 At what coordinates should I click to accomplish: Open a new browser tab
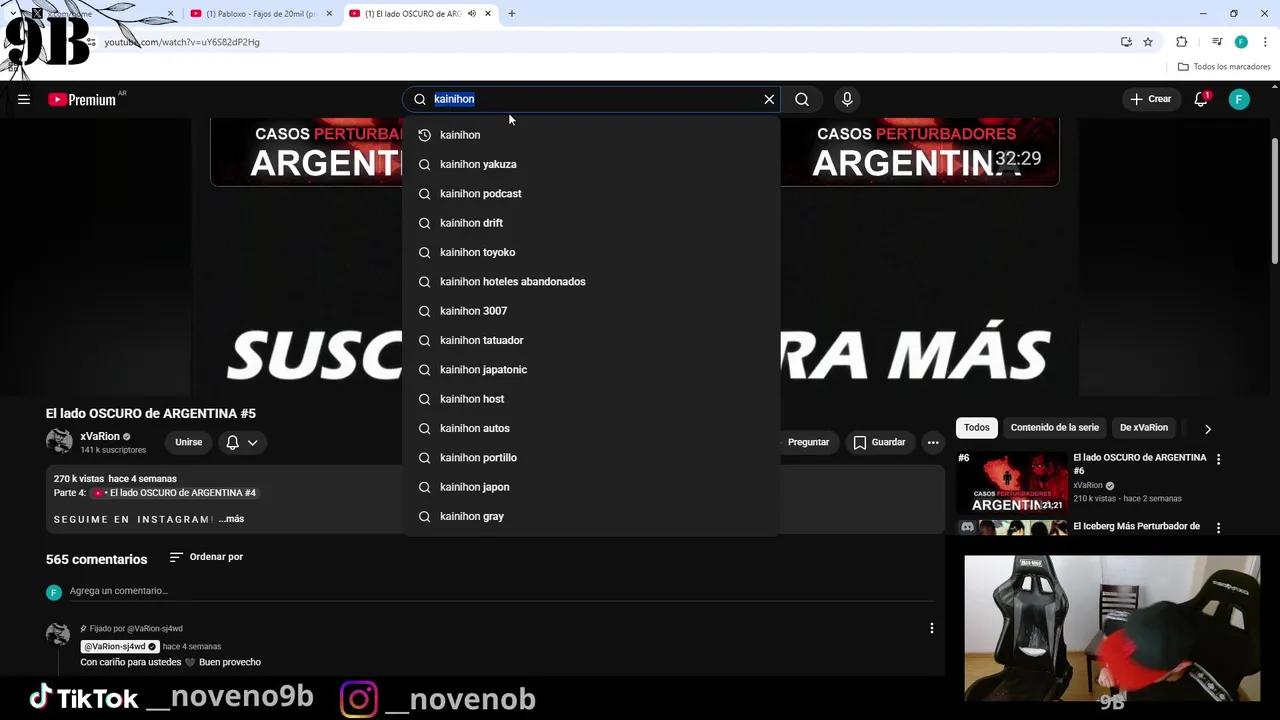pyautogui.click(x=512, y=14)
